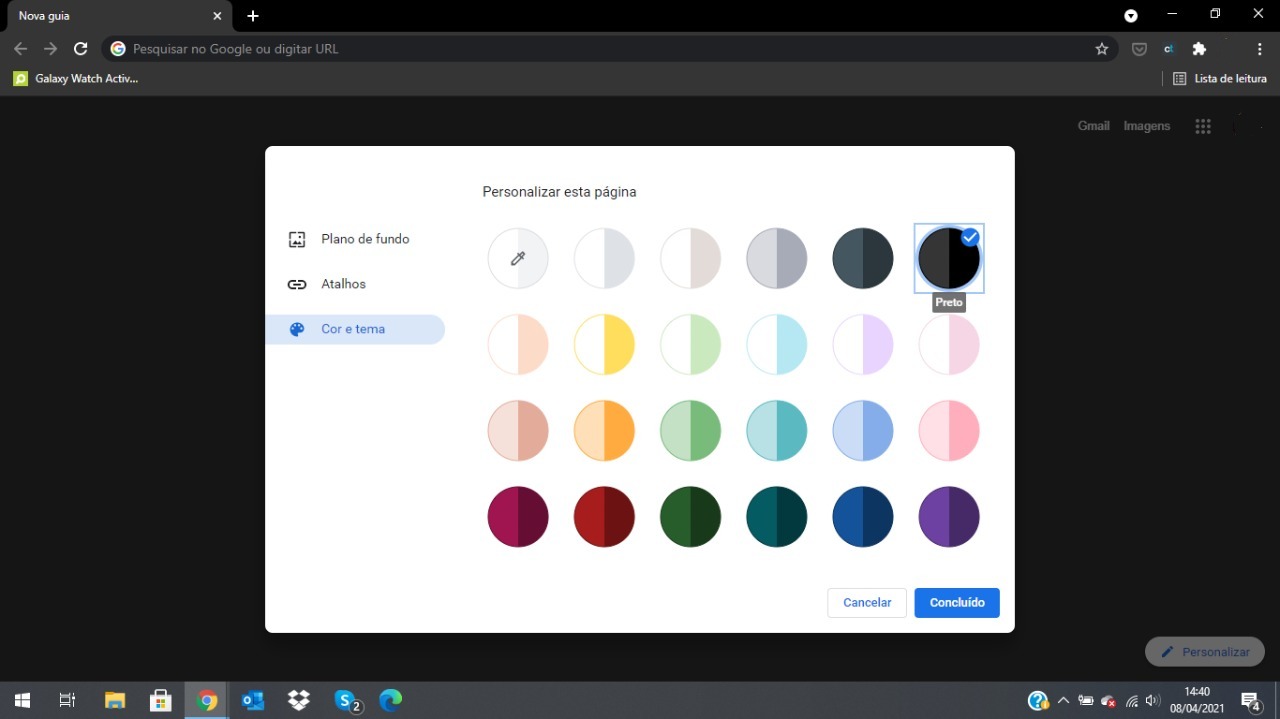Choose the dark green theme swatch
This screenshot has width=1280, height=719.
click(690, 516)
